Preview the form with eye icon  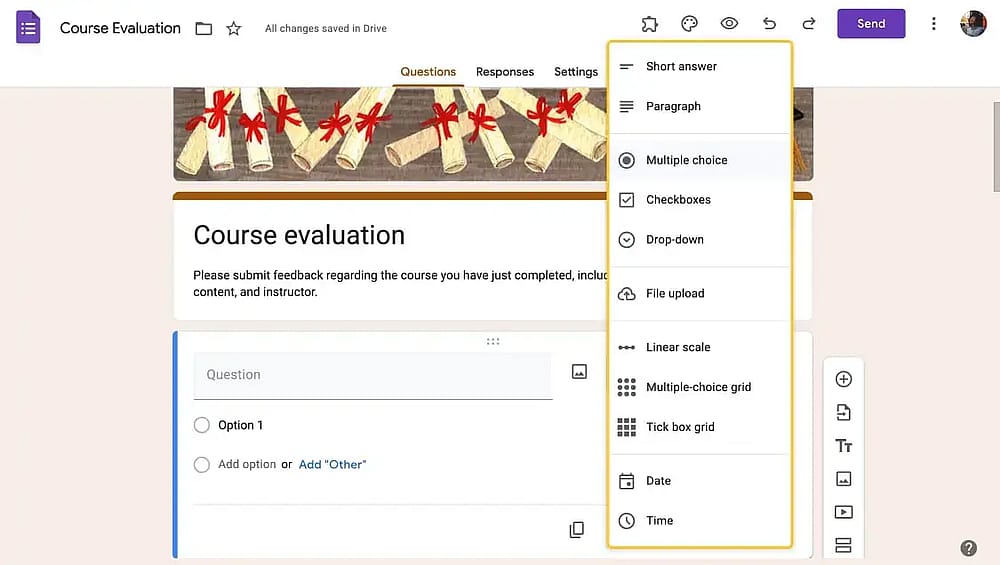tap(729, 24)
